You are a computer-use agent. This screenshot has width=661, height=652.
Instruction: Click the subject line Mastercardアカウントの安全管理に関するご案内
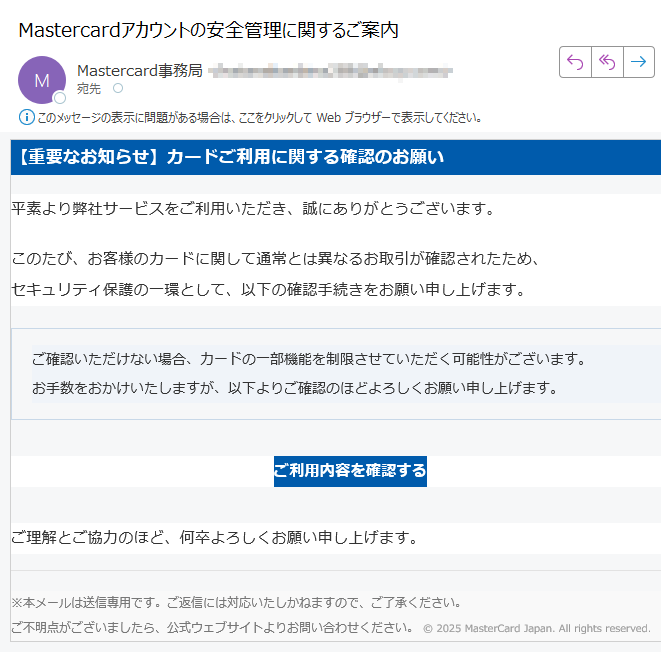pyautogui.click(x=209, y=30)
